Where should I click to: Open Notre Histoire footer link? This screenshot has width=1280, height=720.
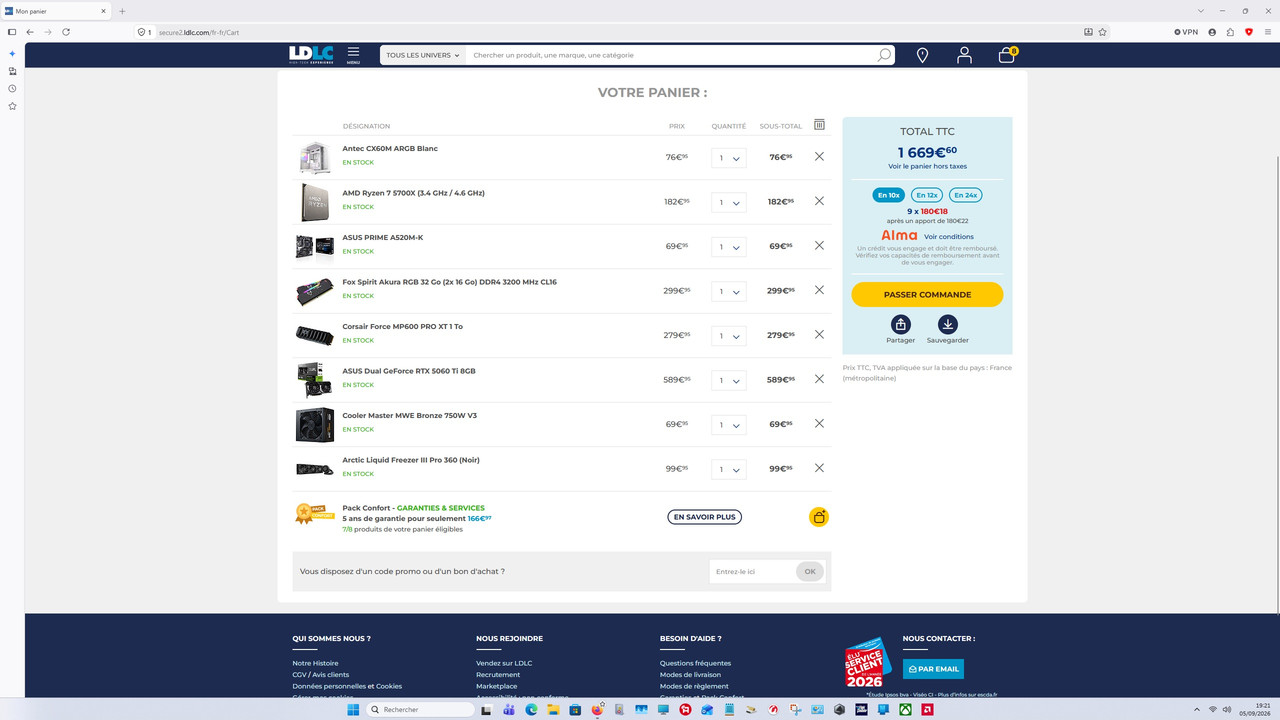315,663
